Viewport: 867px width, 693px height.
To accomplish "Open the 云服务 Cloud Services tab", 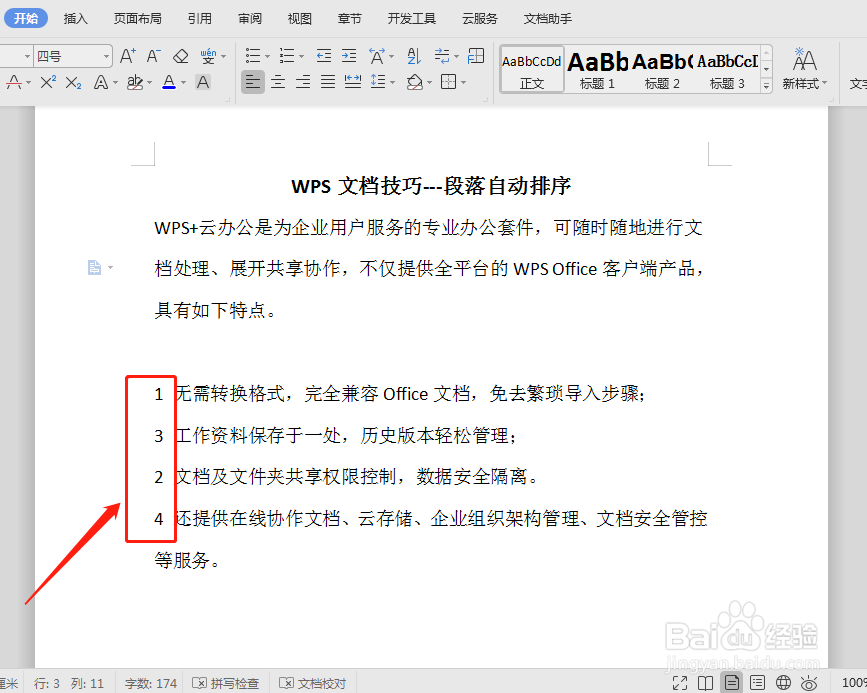I will [x=480, y=19].
